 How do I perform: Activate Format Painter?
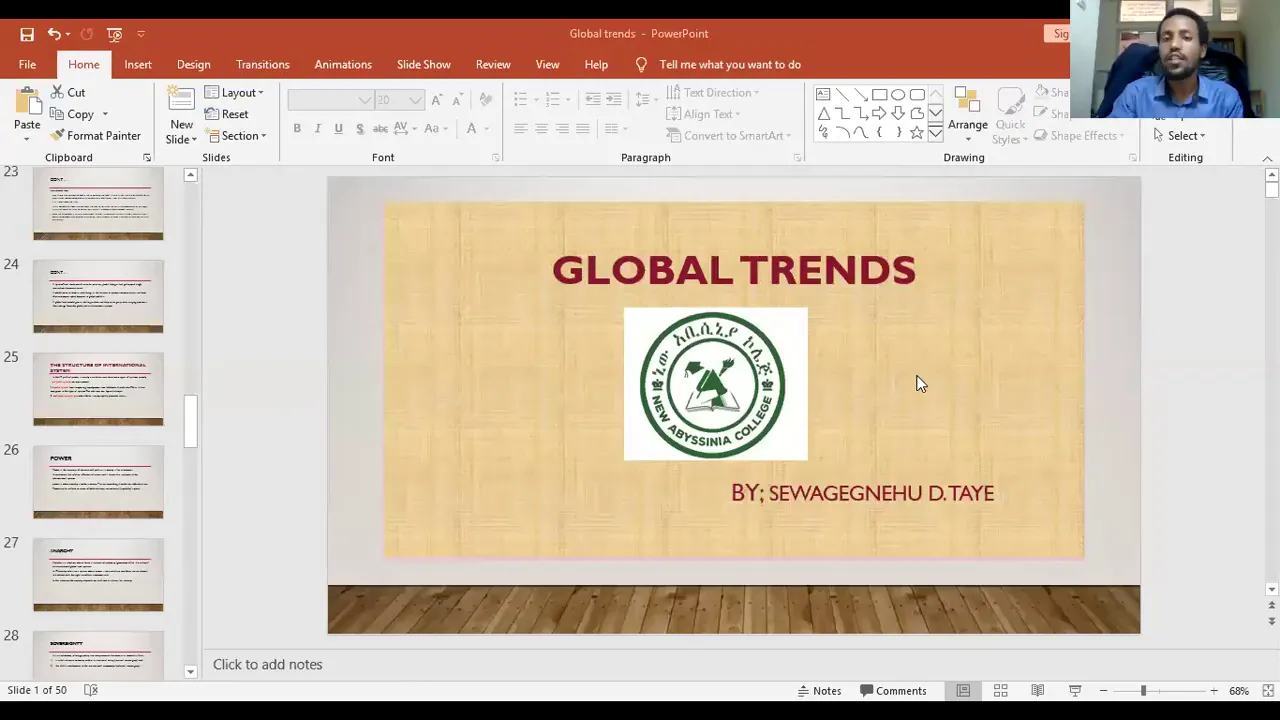(96, 135)
